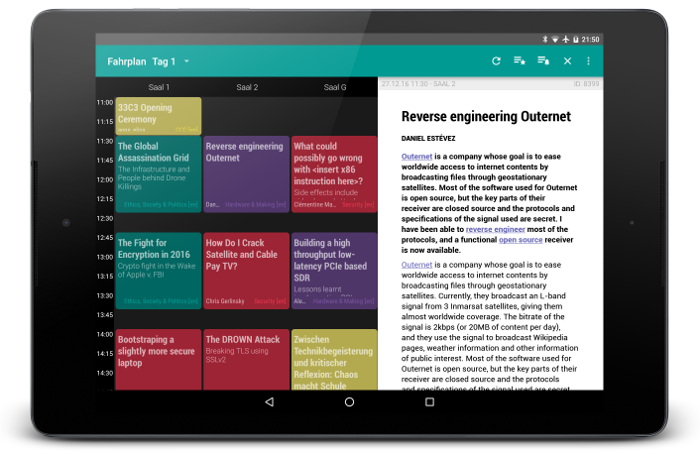Tap the Android recent apps button
Viewport: 700px width, 454px height.
pyautogui.click(x=429, y=402)
